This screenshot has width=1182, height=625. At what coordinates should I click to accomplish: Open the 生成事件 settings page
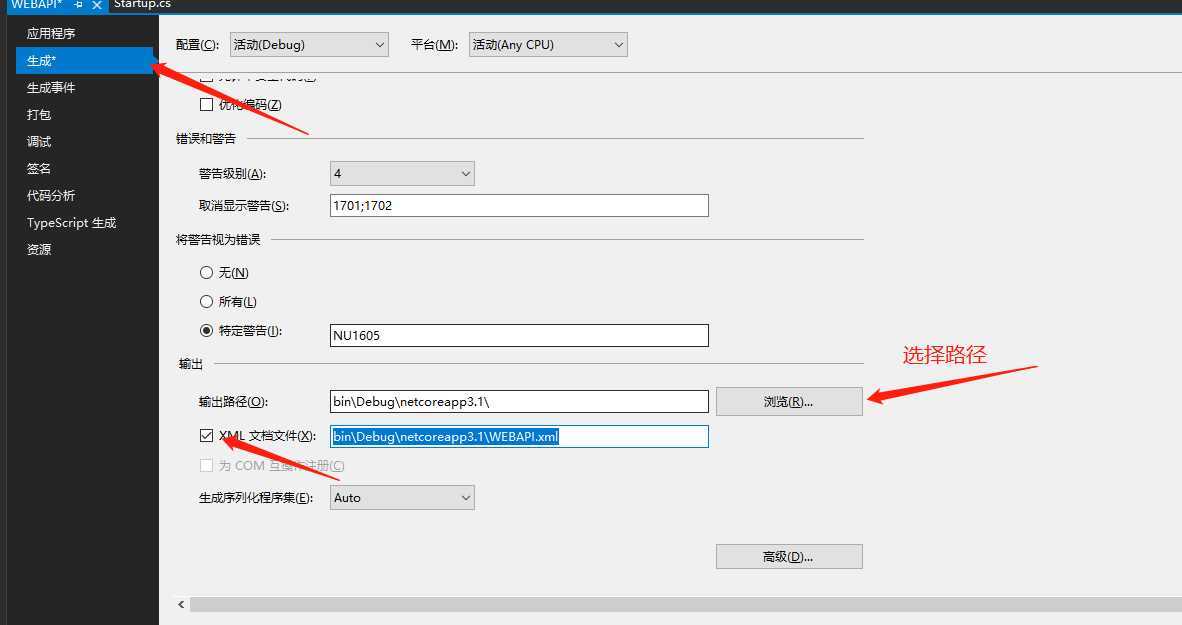click(51, 87)
